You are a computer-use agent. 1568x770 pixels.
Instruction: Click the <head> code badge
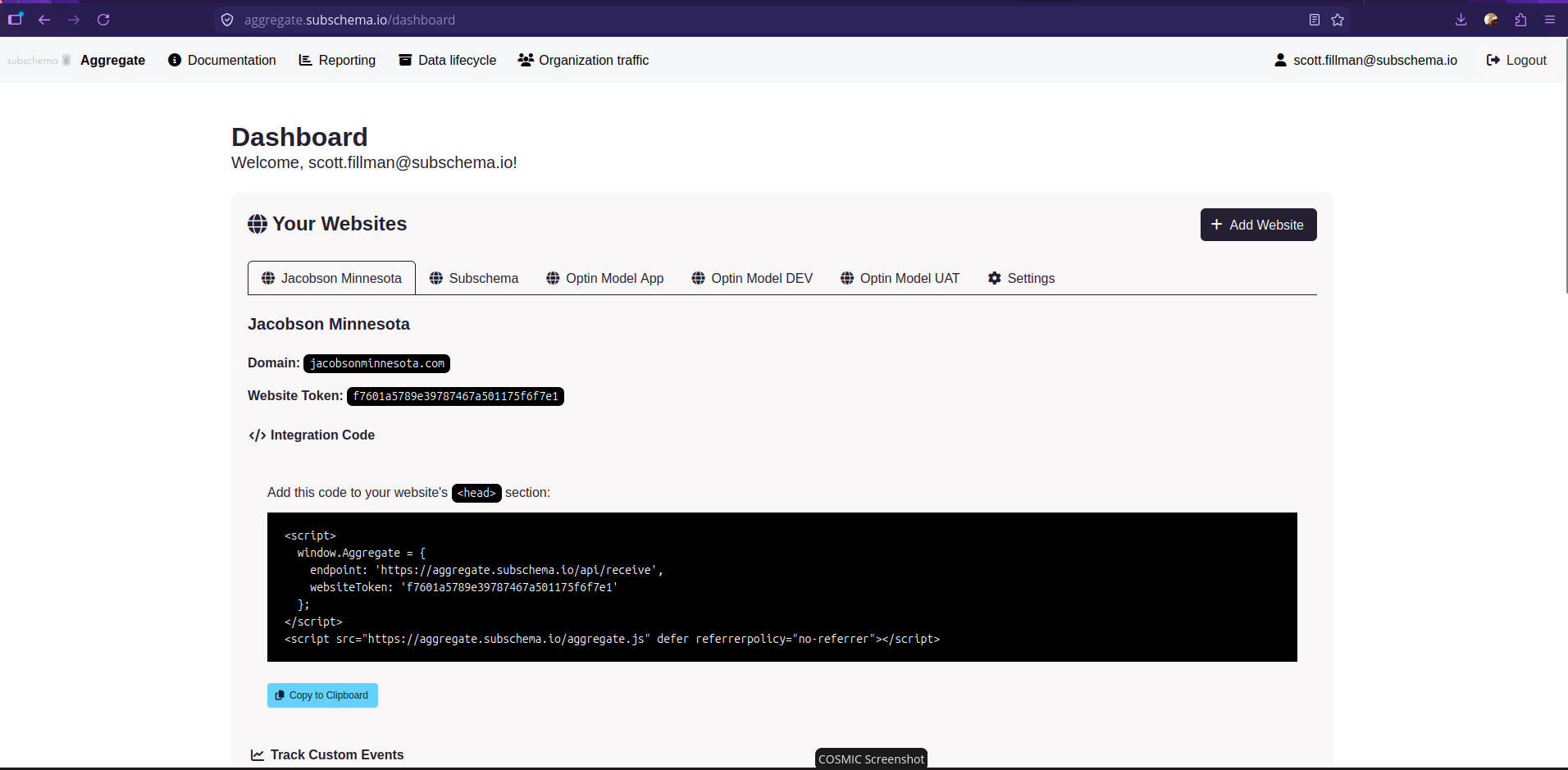476,493
